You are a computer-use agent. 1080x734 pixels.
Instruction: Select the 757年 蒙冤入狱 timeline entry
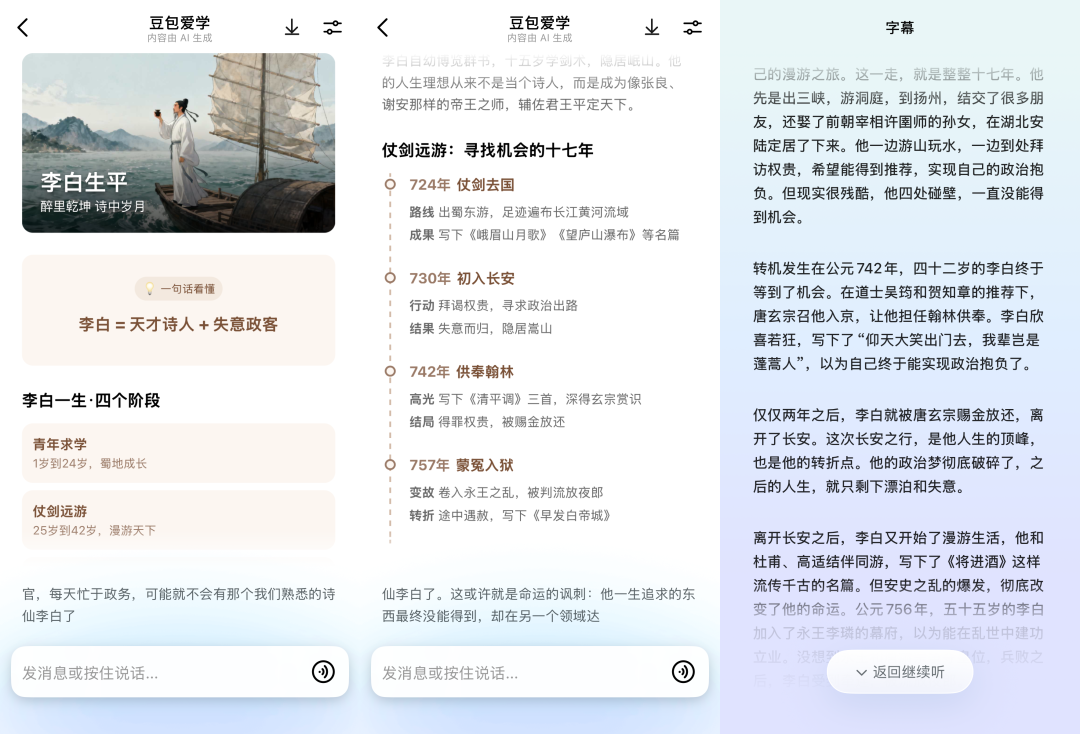[461, 465]
